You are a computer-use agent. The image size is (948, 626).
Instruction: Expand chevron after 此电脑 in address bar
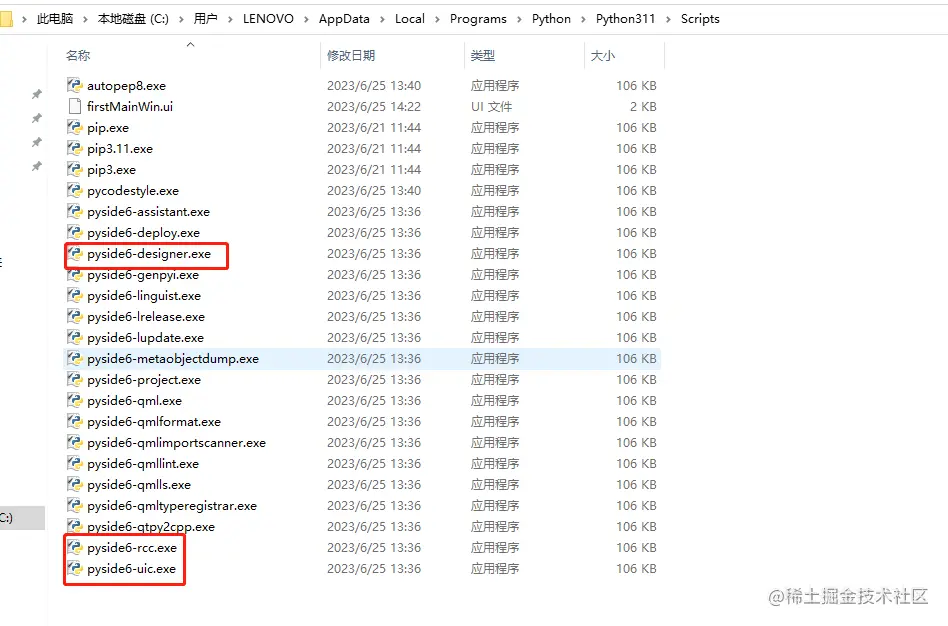(85, 19)
